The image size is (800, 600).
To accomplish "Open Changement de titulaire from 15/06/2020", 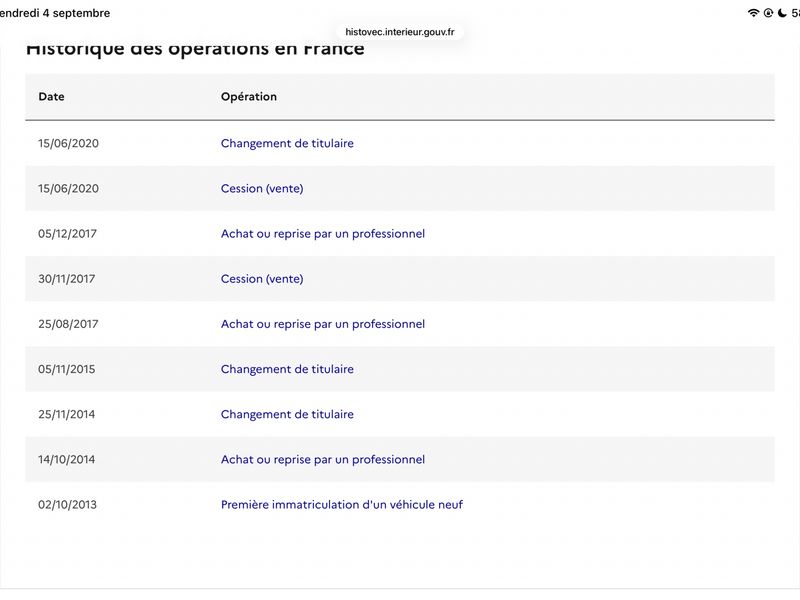I will click(287, 143).
